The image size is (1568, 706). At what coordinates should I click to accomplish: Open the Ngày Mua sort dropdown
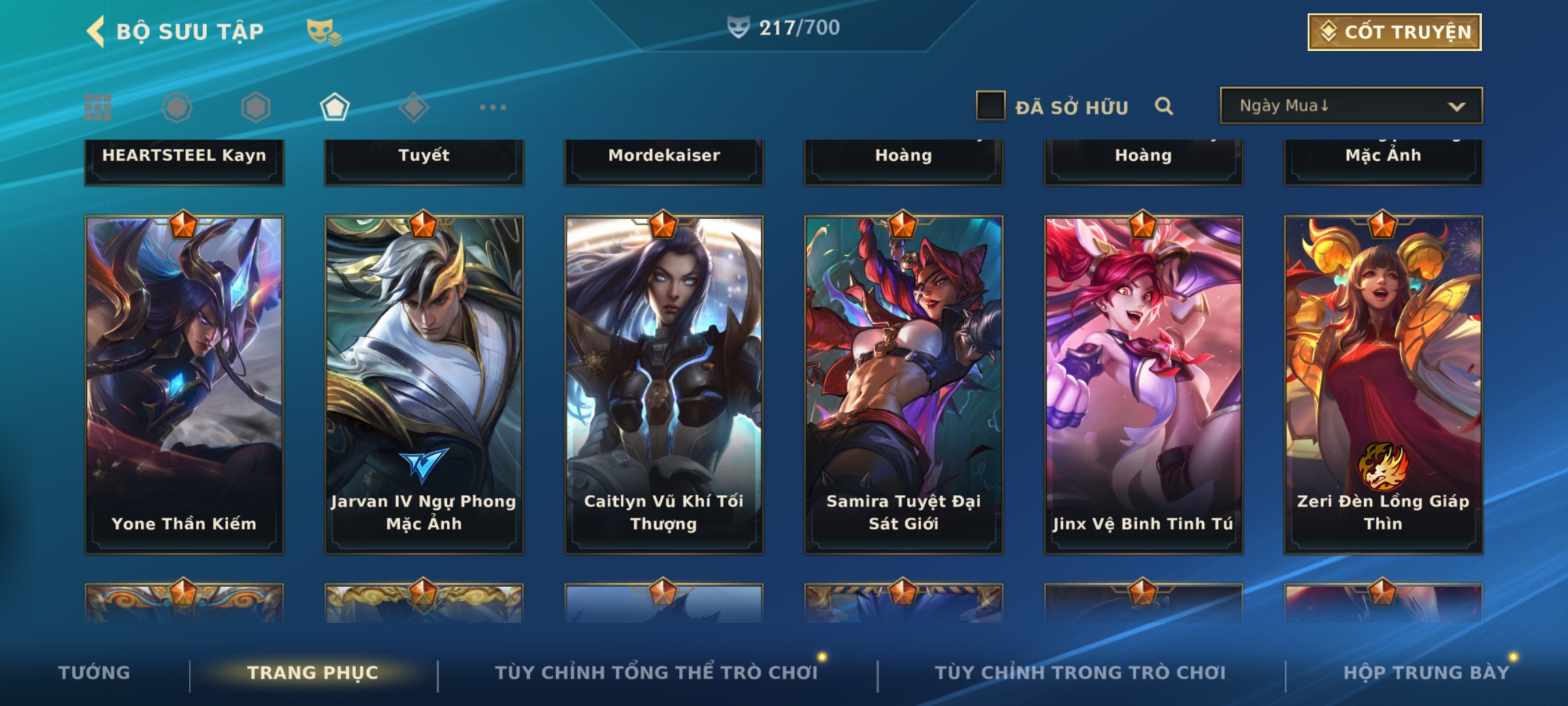tap(1351, 105)
